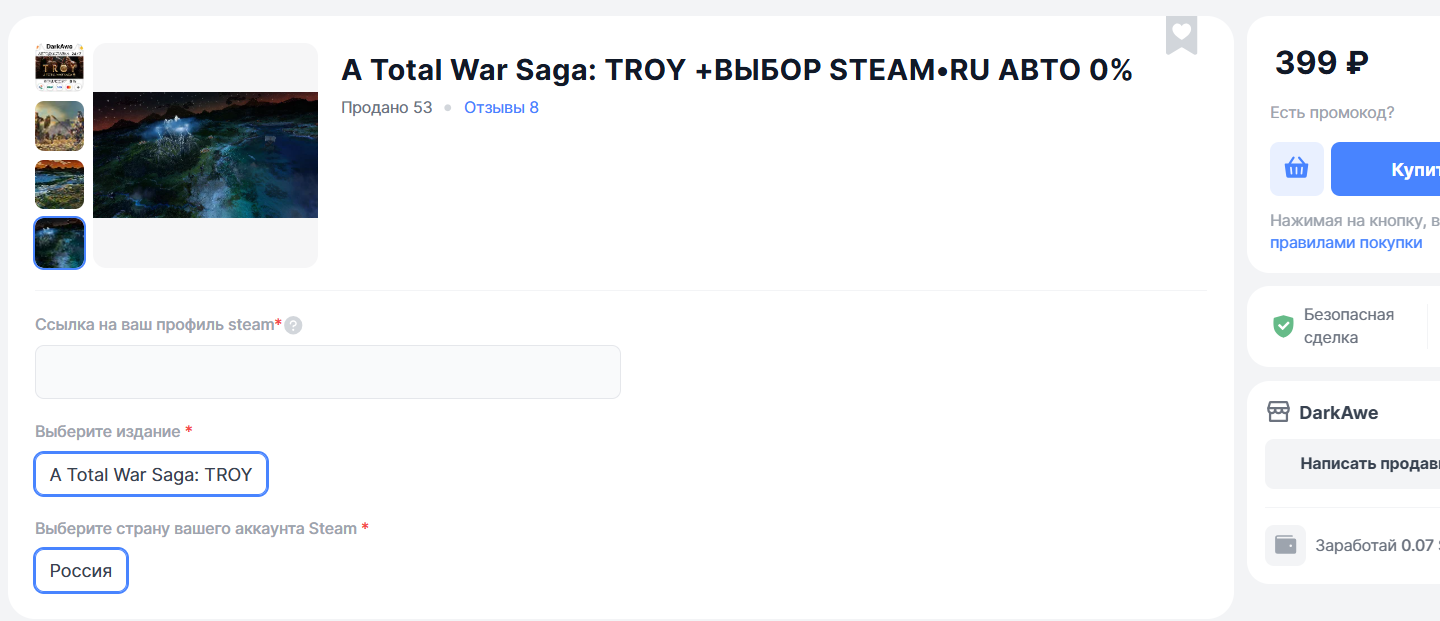Click the store icon next to DarkAwe
1440x621 pixels.
(x=1278, y=412)
